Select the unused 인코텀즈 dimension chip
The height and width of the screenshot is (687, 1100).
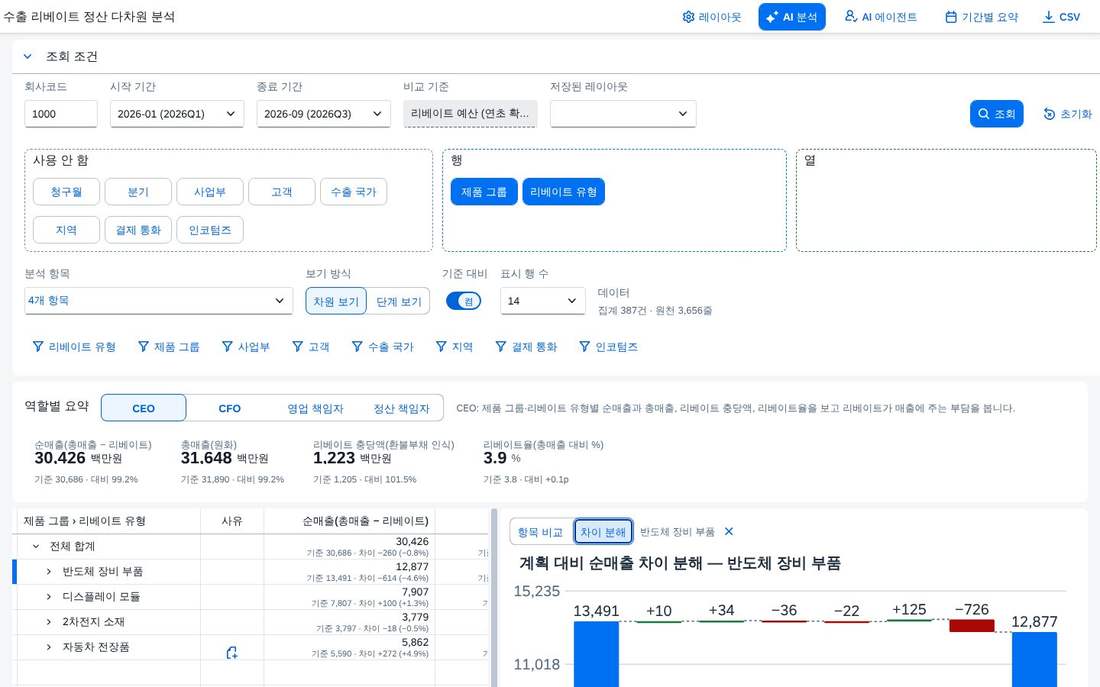210,229
